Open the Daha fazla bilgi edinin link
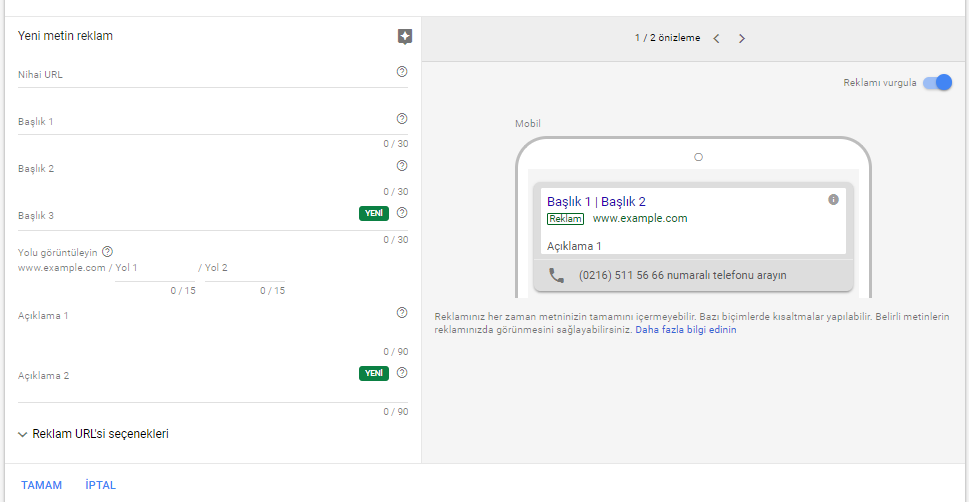 685,329
